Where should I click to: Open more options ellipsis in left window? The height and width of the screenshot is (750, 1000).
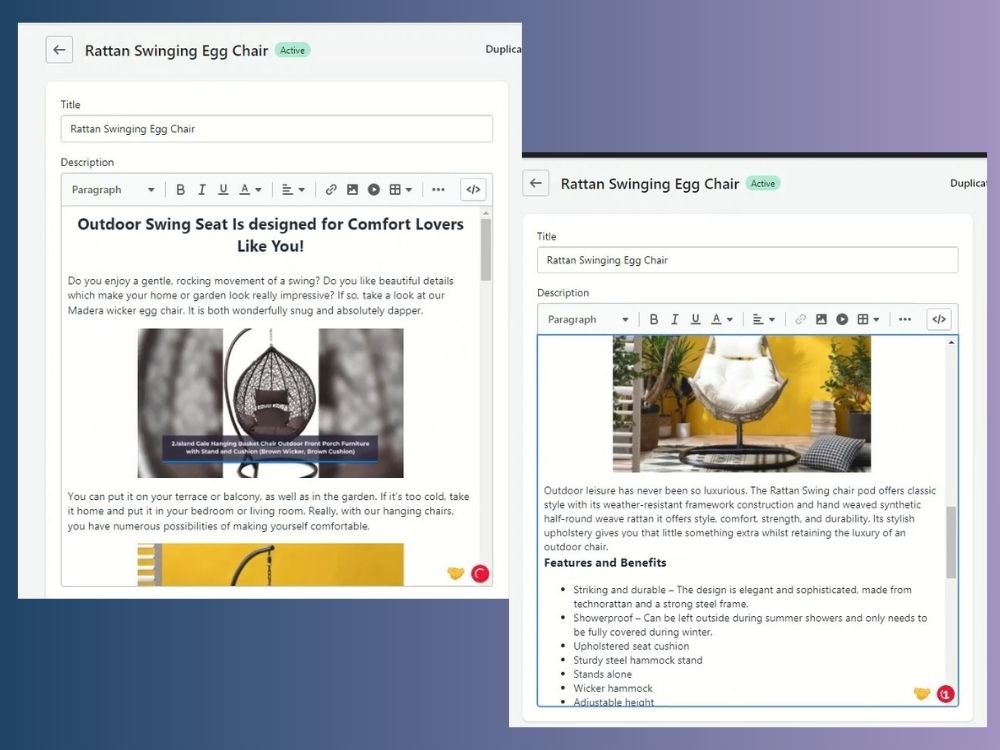[438, 189]
